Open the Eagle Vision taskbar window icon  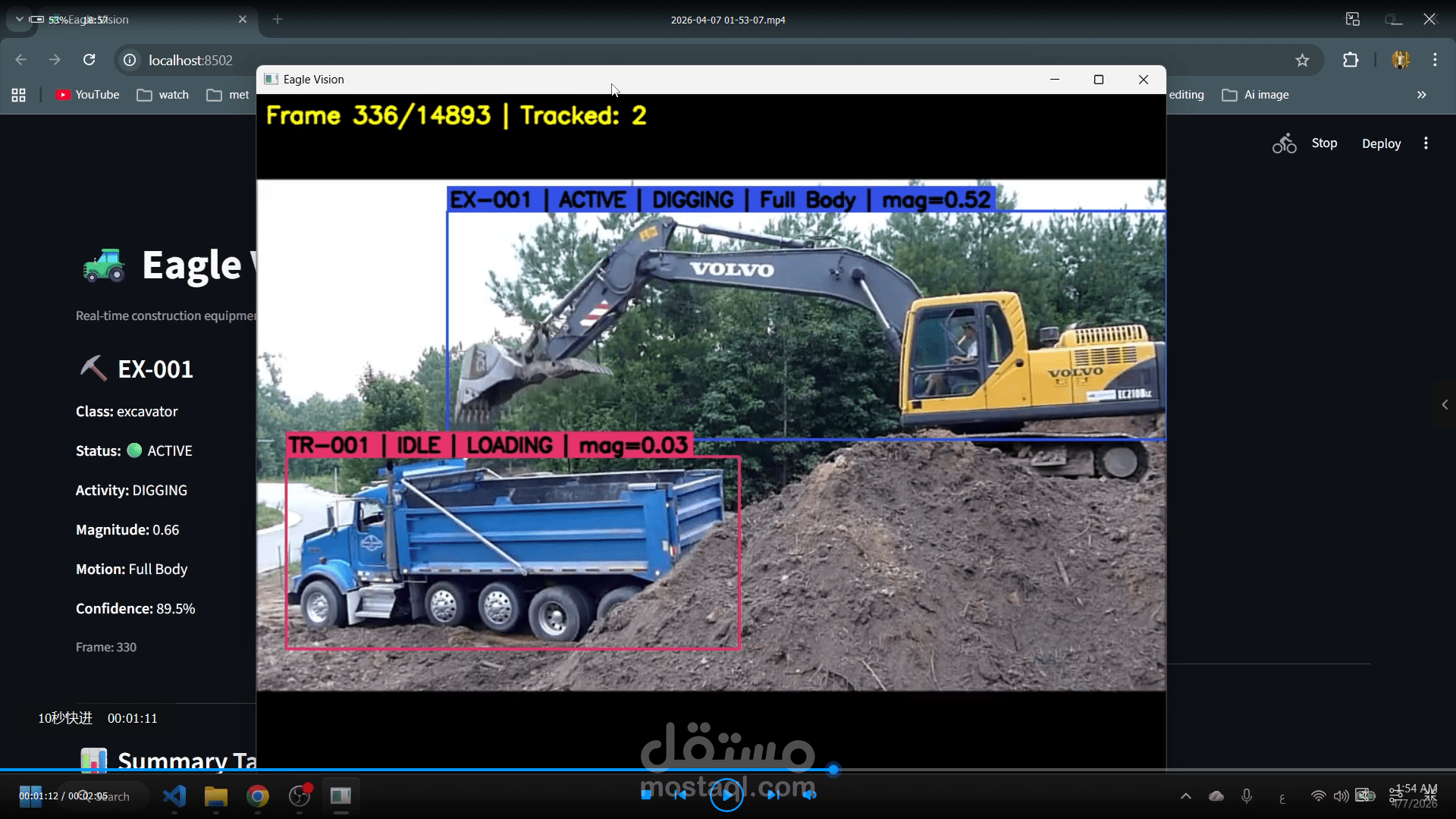(340, 795)
